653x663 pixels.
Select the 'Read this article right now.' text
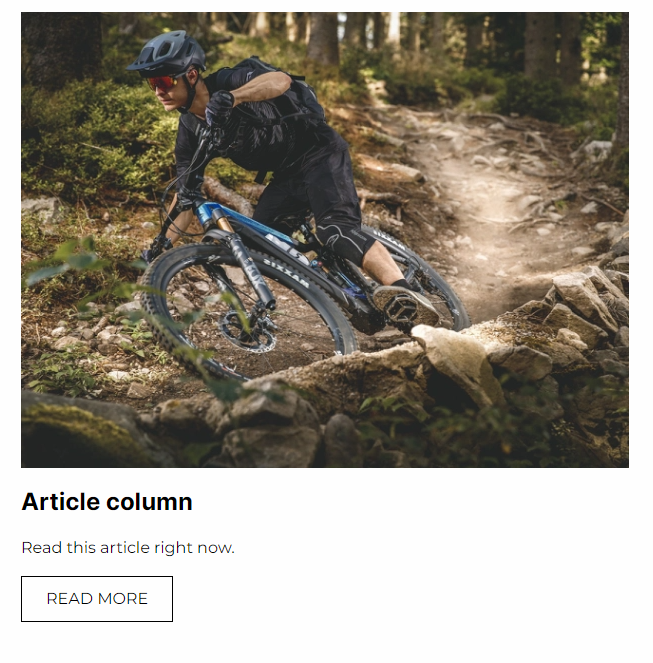click(x=128, y=548)
